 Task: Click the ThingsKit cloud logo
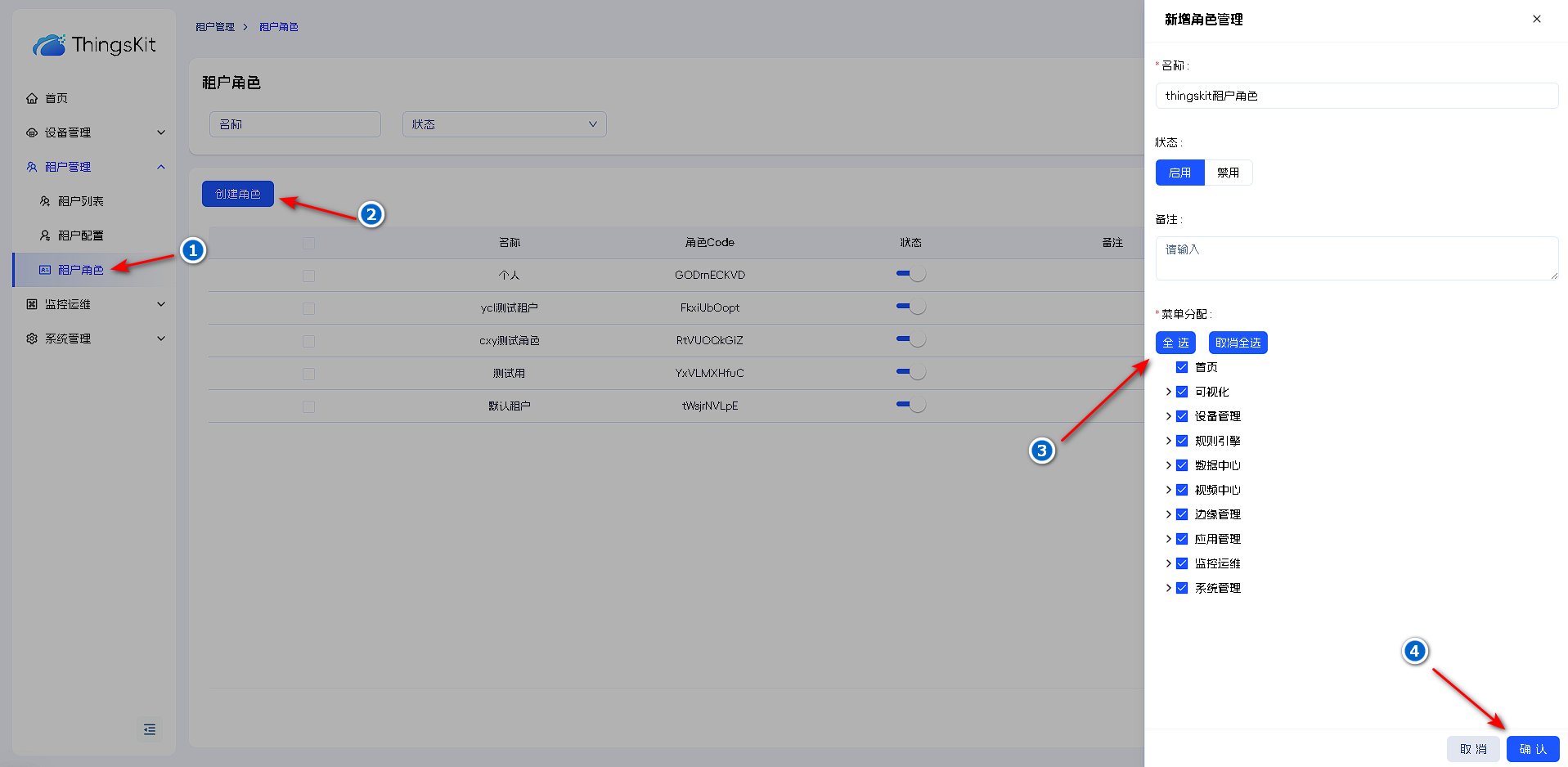[49, 45]
